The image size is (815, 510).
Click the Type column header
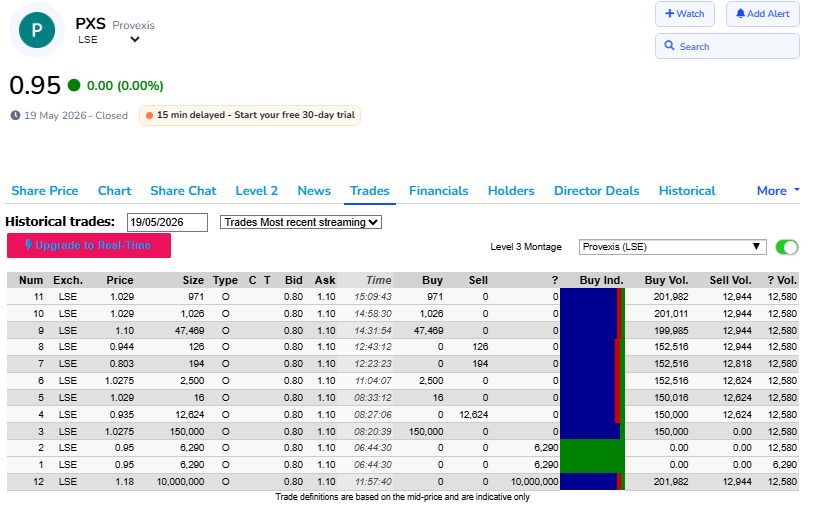point(225,280)
